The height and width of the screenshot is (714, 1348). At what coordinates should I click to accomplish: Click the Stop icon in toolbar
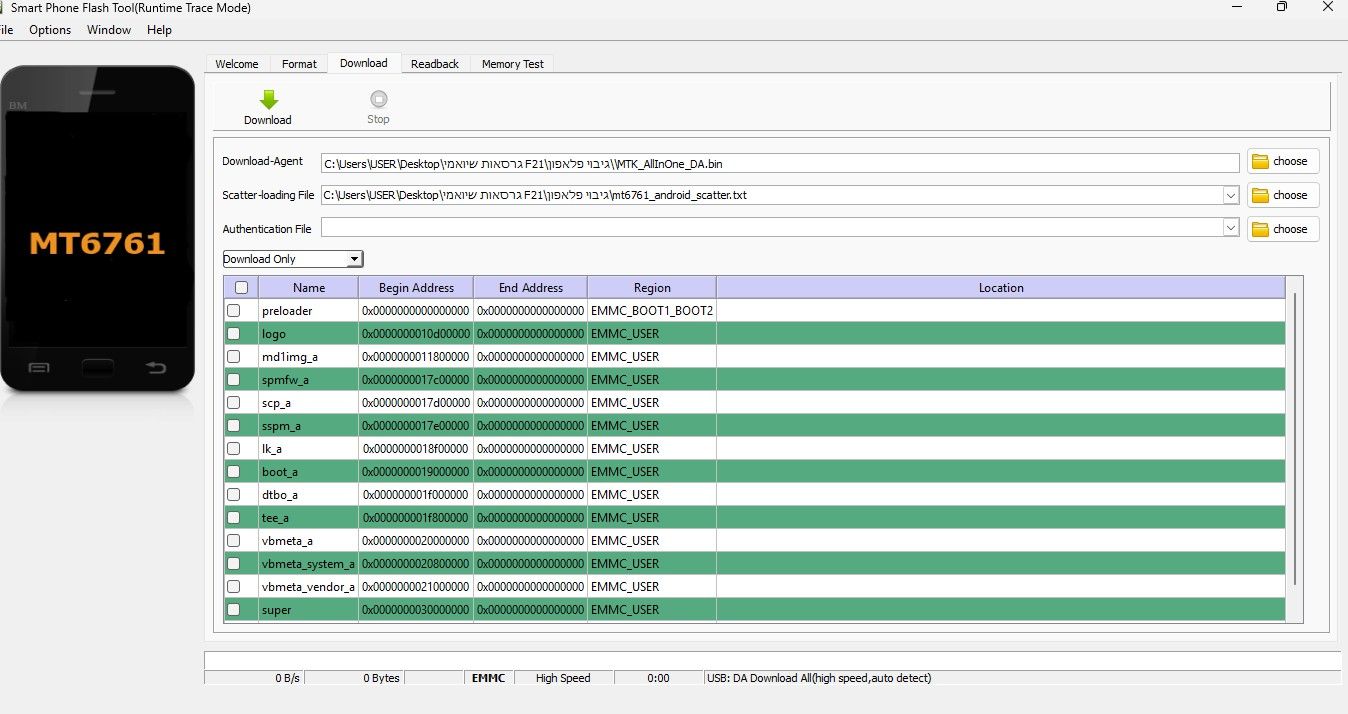tap(378, 99)
